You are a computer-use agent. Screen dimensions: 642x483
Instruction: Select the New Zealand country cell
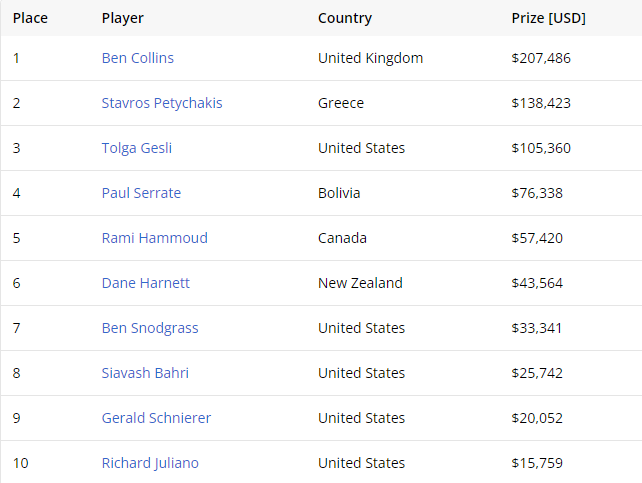pyautogui.click(x=360, y=283)
